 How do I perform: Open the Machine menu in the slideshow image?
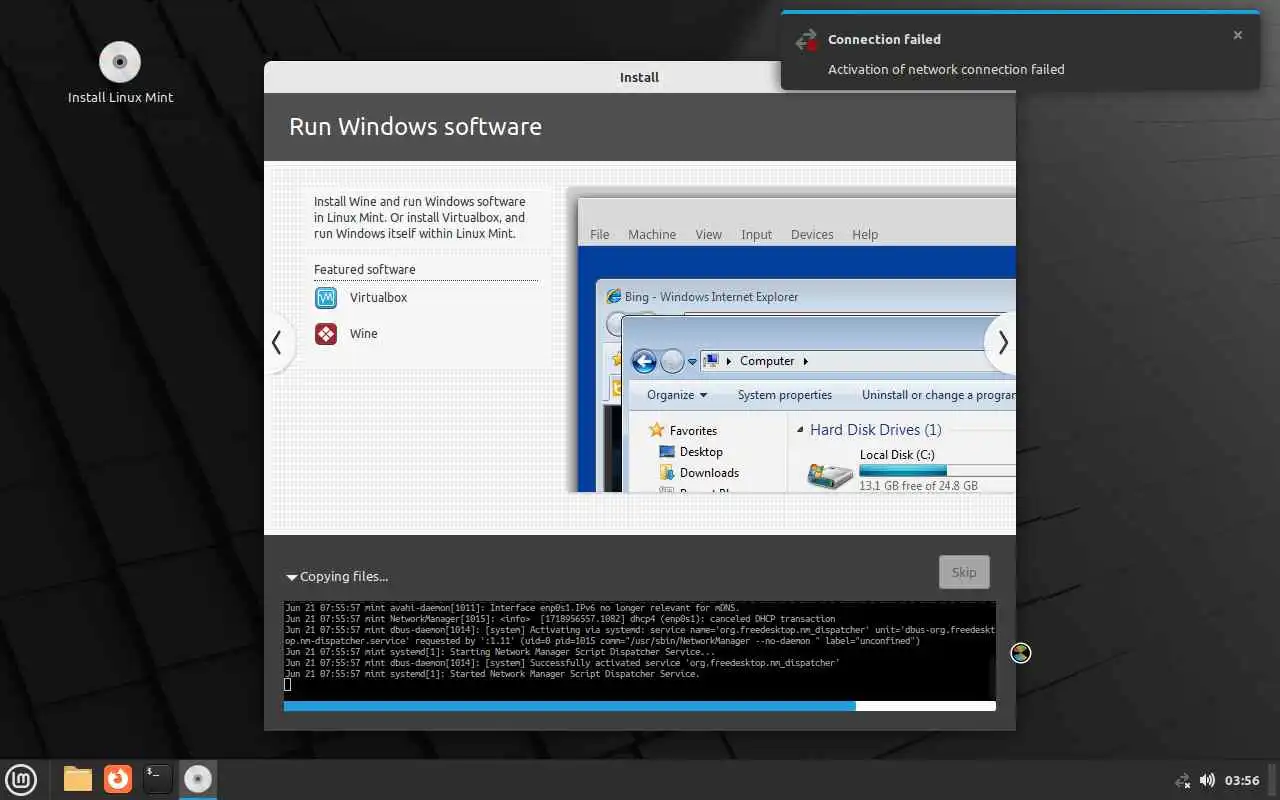652,235
